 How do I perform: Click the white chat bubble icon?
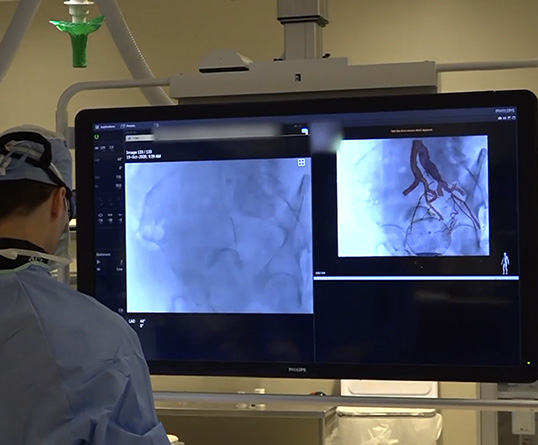click(304, 131)
